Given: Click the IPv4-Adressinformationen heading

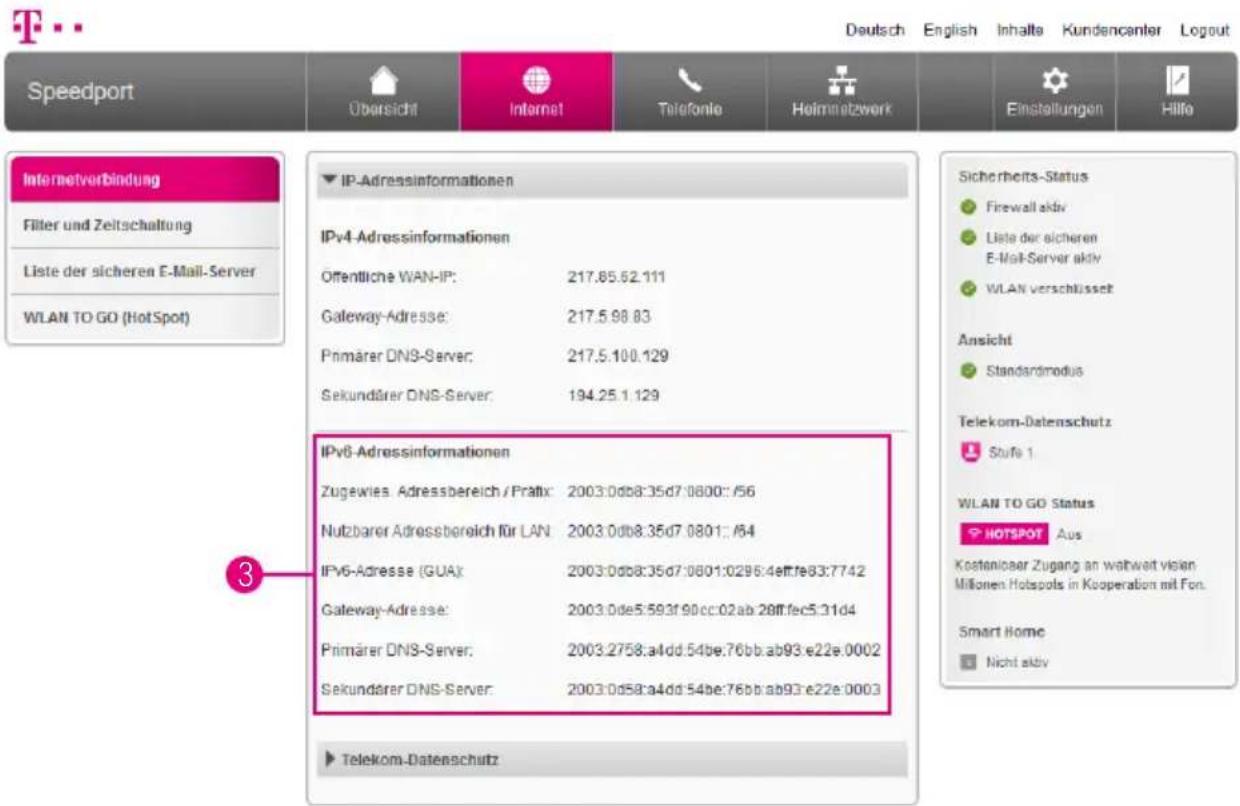Looking at the screenshot, I should click(413, 238).
